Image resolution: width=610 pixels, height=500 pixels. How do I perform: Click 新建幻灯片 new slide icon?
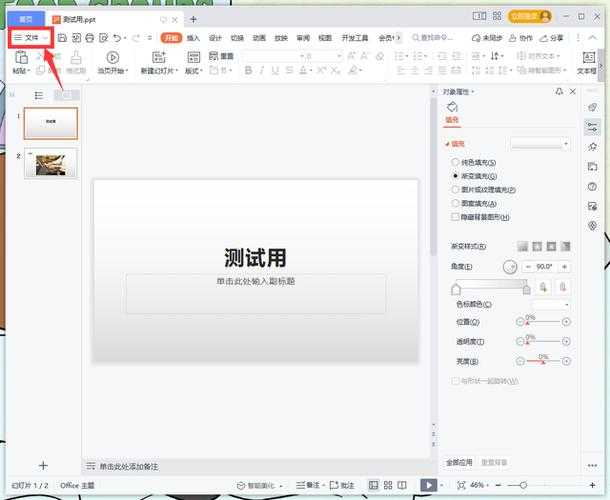(x=159, y=58)
